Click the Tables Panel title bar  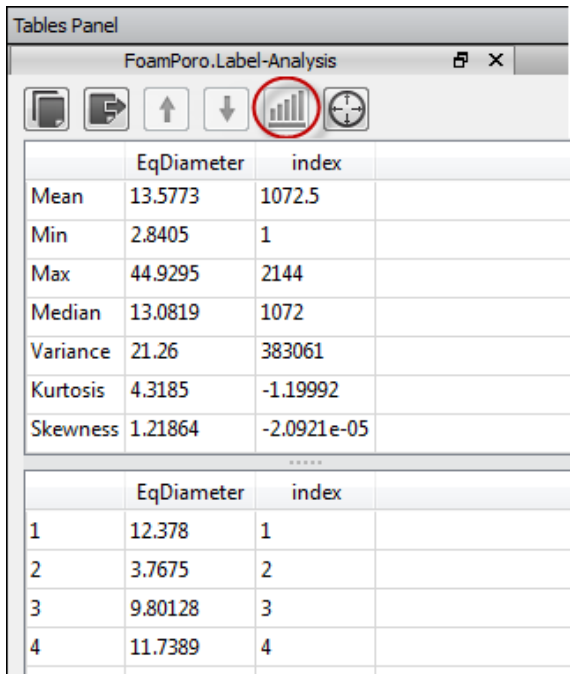(x=288, y=25)
